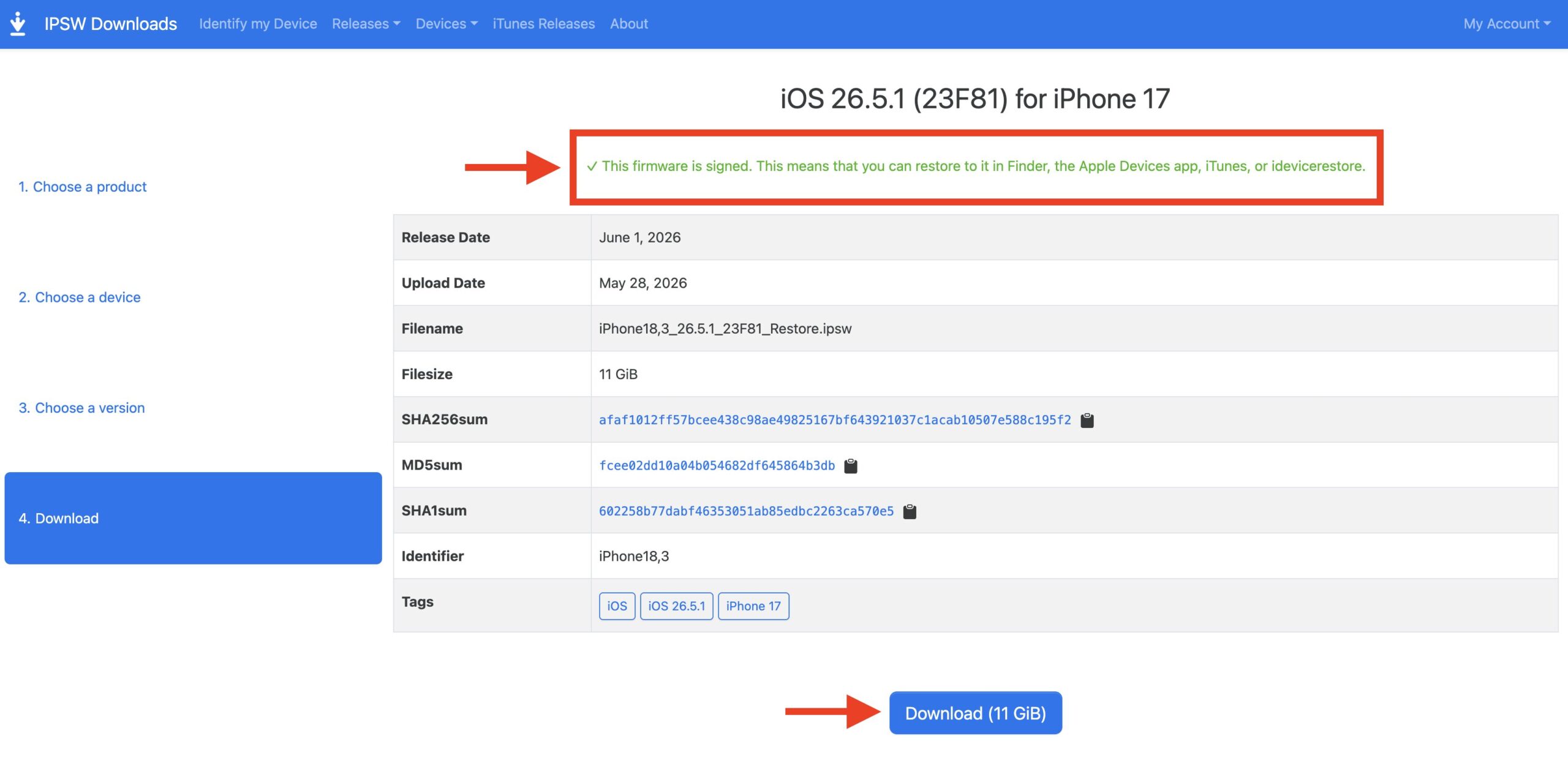This screenshot has height=761, width=1568.
Task: Click the Identifier row label
Action: point(432,557)
